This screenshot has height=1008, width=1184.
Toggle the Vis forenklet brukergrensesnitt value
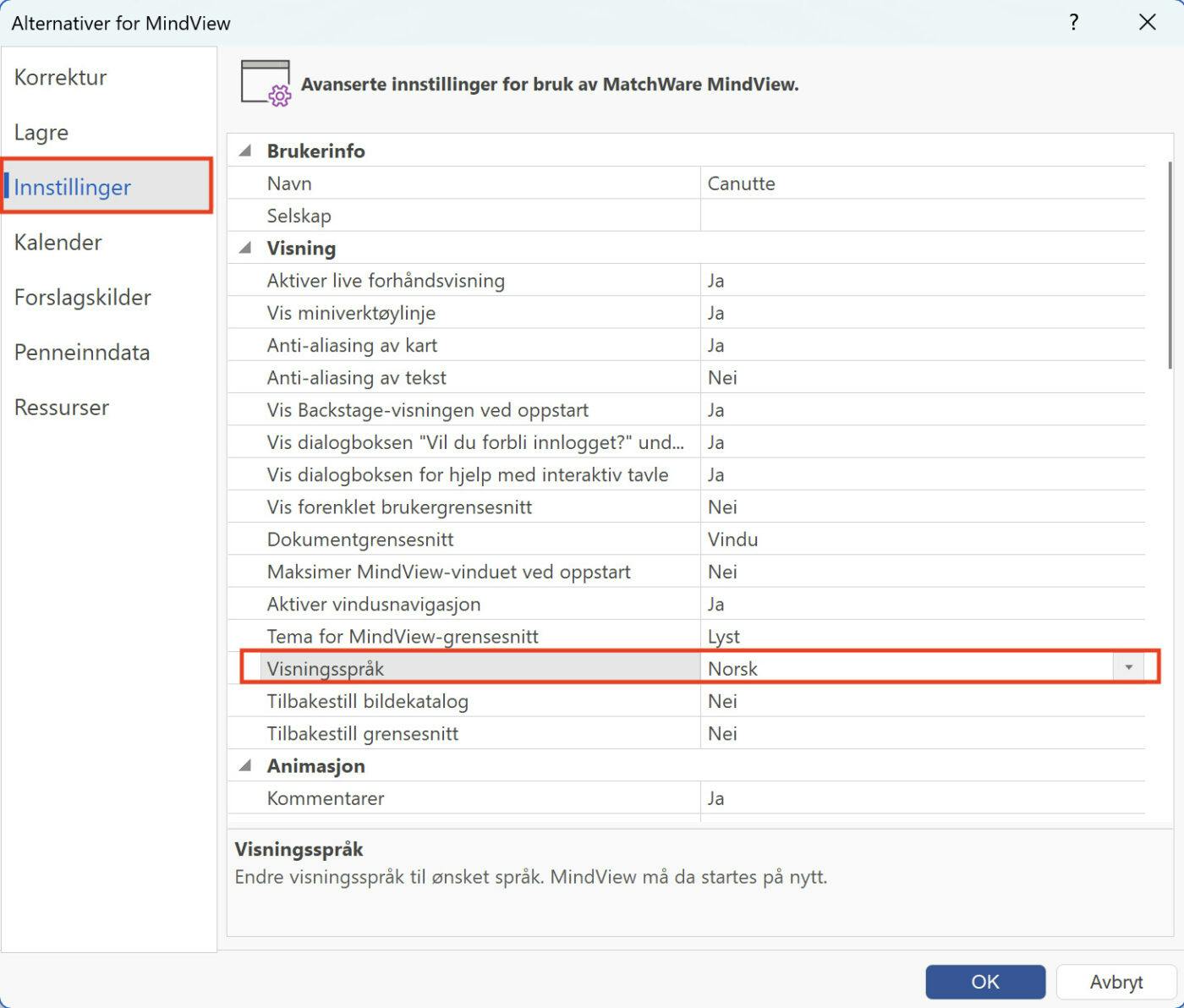coord(922,507)
